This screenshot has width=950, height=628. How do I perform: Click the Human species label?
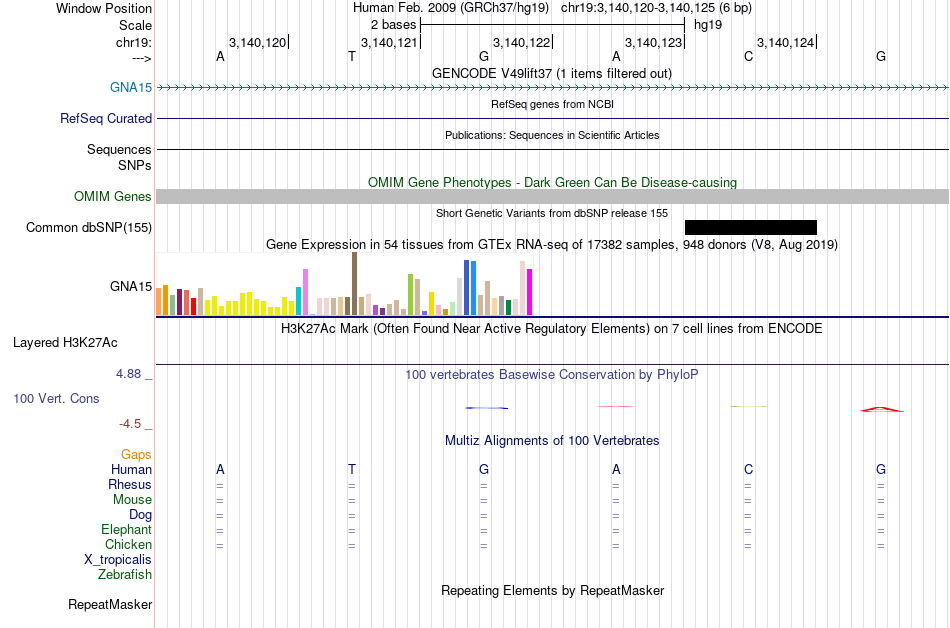(x=131, y=469)
